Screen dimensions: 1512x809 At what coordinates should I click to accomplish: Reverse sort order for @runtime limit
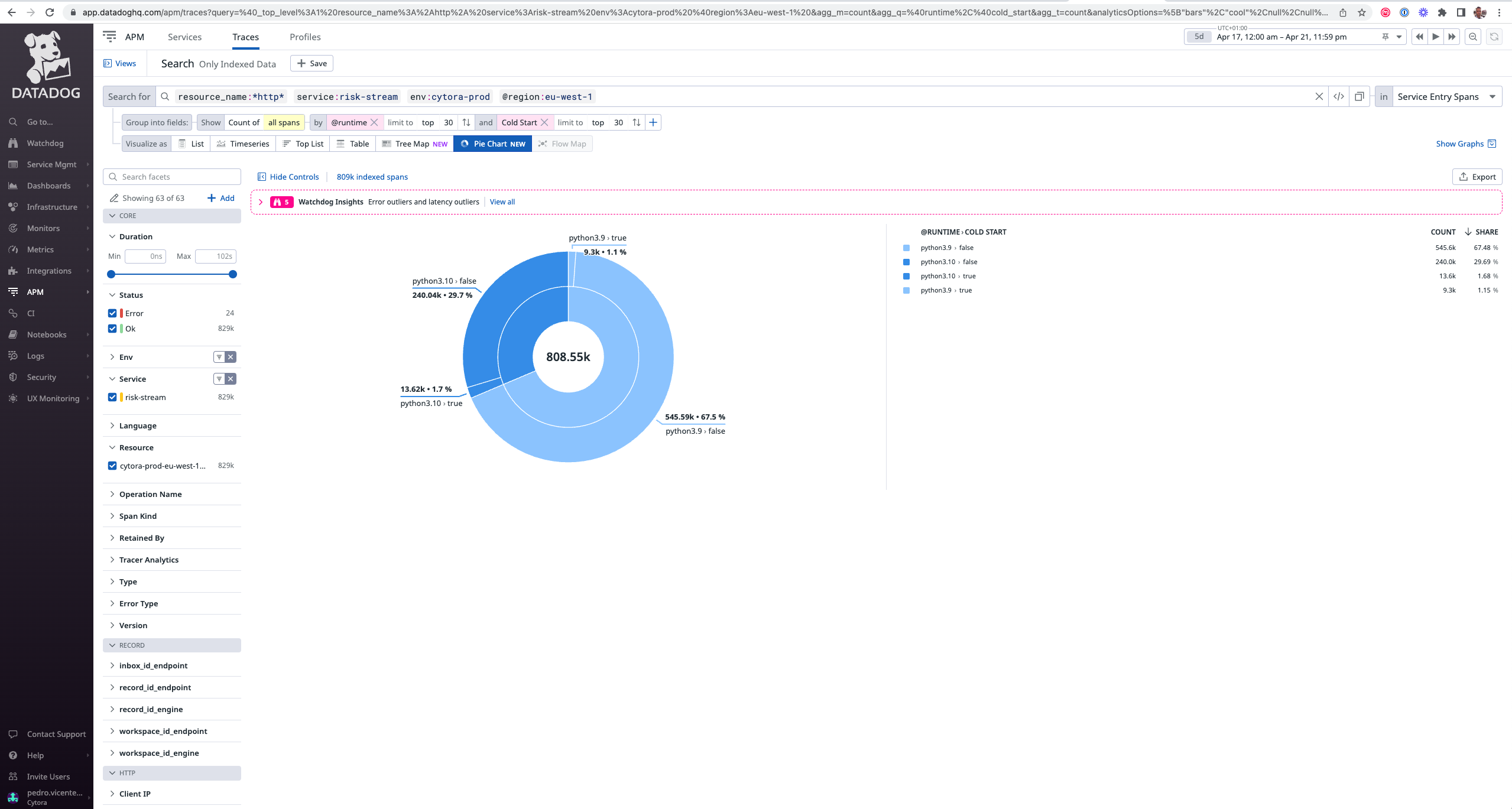(466, 122)
